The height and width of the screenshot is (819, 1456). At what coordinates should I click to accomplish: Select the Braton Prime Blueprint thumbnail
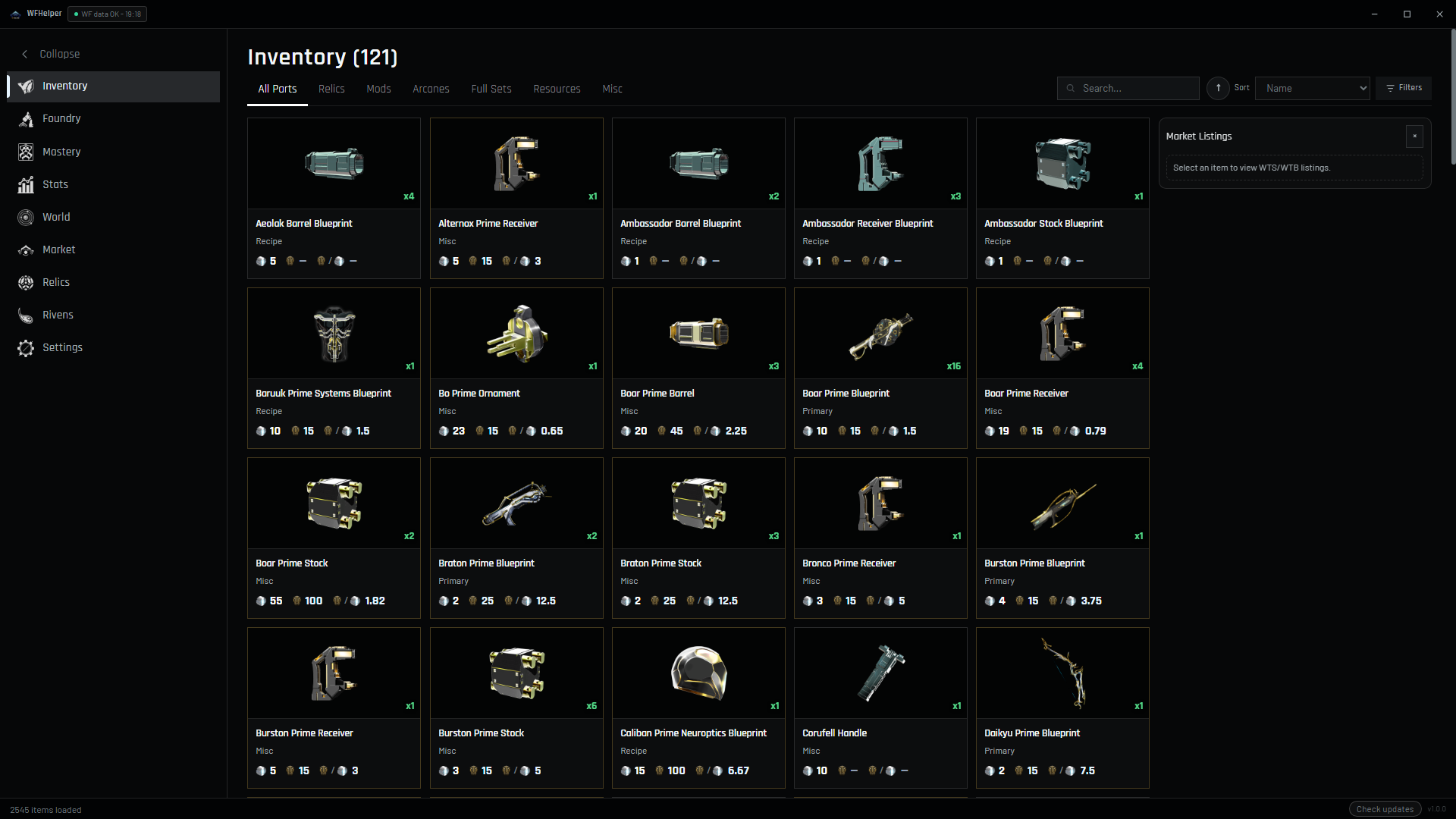coord(516,504)
